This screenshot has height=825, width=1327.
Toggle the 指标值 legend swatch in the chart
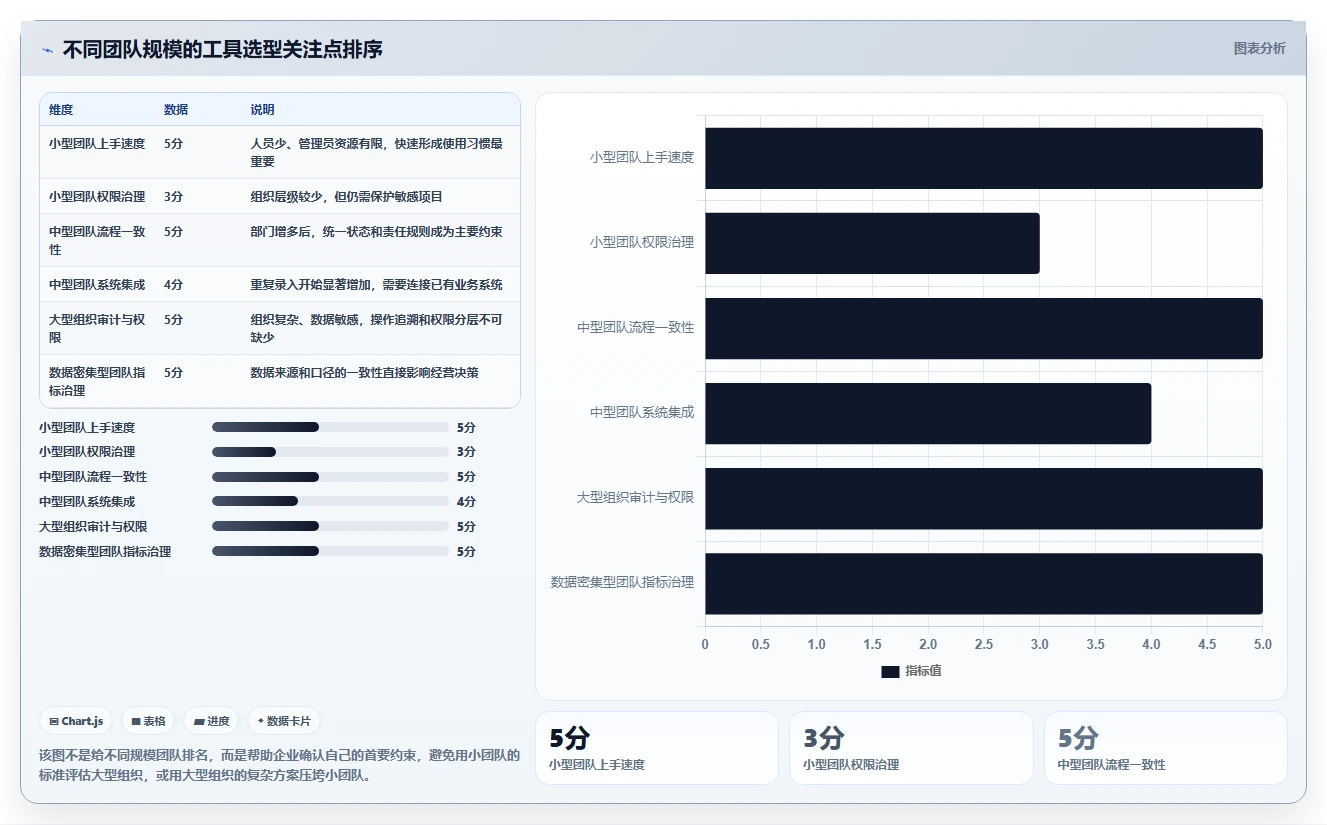[890, 672]
